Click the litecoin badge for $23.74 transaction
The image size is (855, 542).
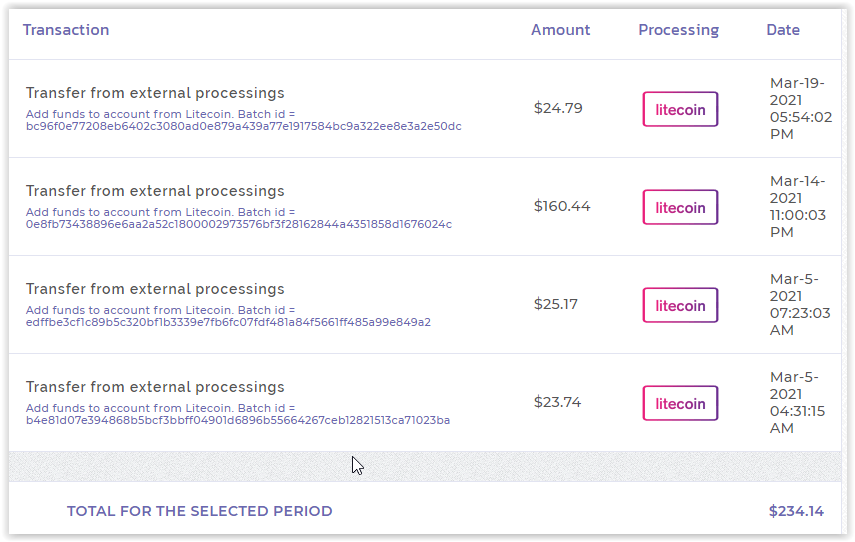[x=680, y=403]
